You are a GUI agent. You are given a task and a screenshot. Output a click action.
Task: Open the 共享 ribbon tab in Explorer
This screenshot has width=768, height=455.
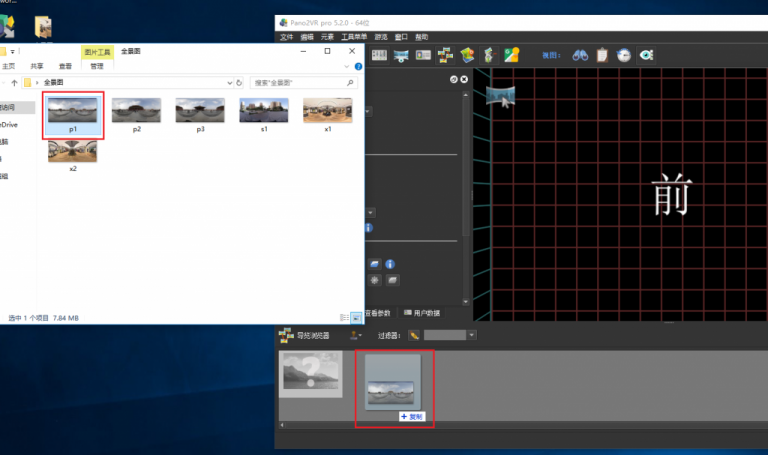click(37, 66)
